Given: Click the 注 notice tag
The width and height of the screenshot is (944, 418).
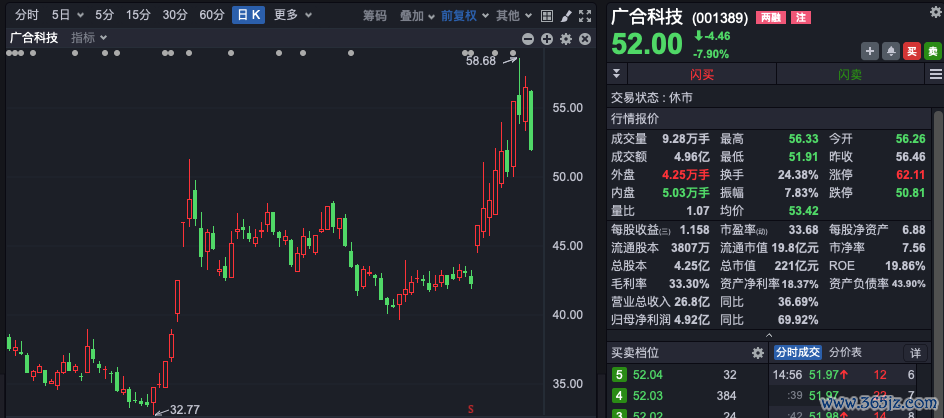Looking at the screenshot, I should click(x=800, y=18).
